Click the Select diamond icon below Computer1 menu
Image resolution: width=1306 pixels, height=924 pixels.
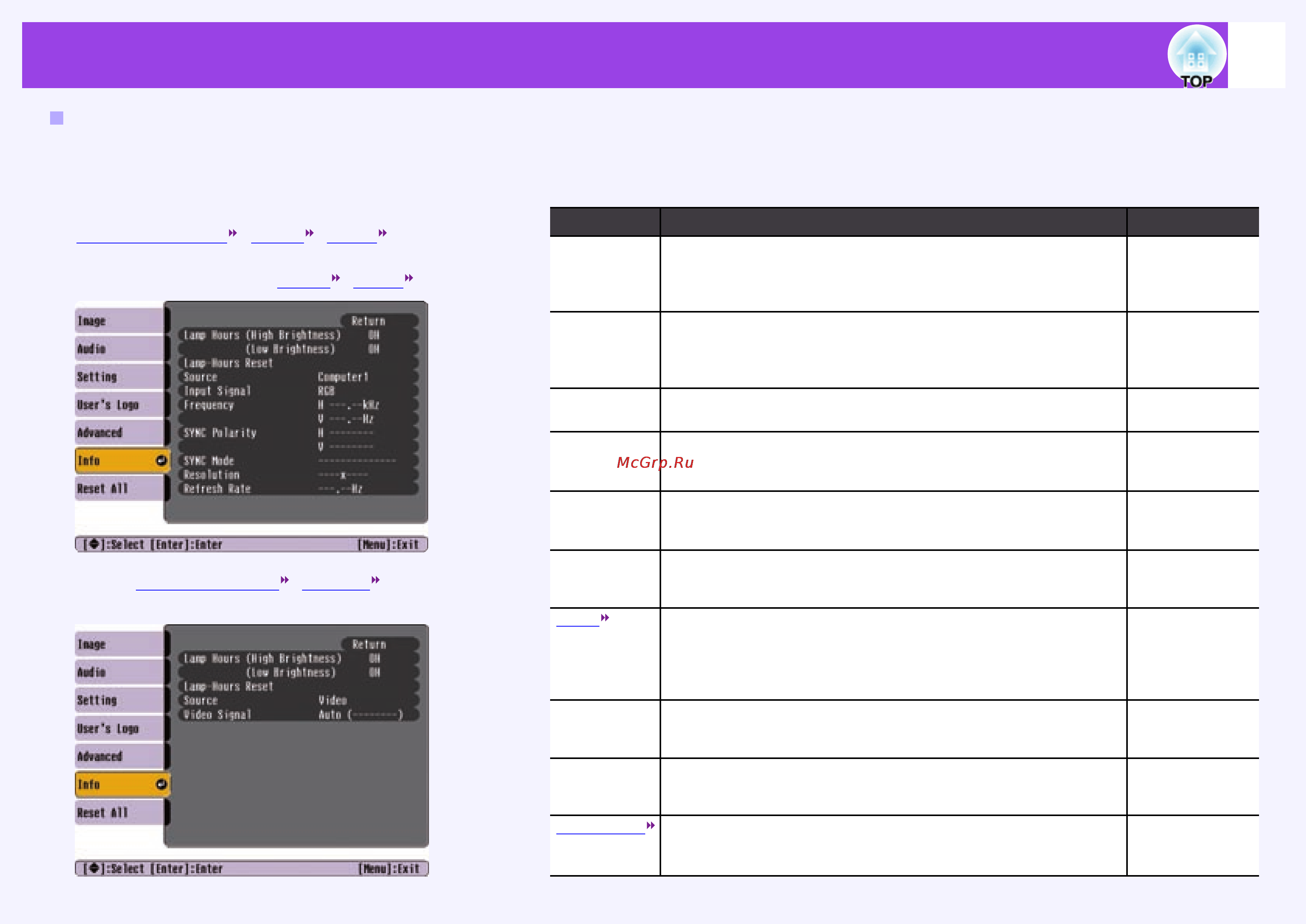pyautogui.click(x=94, y=544)
